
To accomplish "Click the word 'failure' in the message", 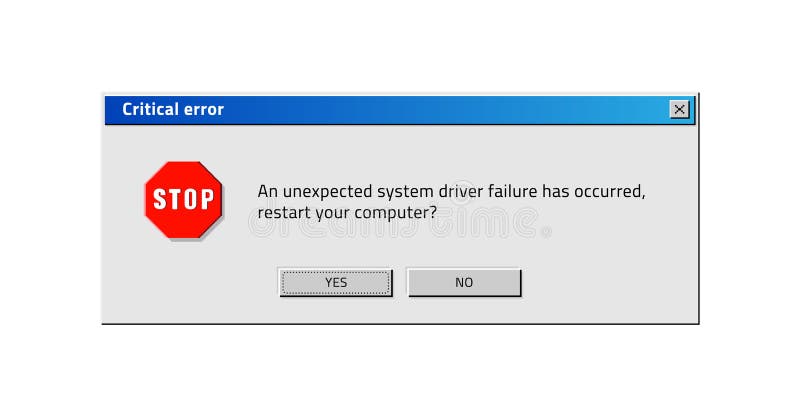I will click(x=512, y=191).
